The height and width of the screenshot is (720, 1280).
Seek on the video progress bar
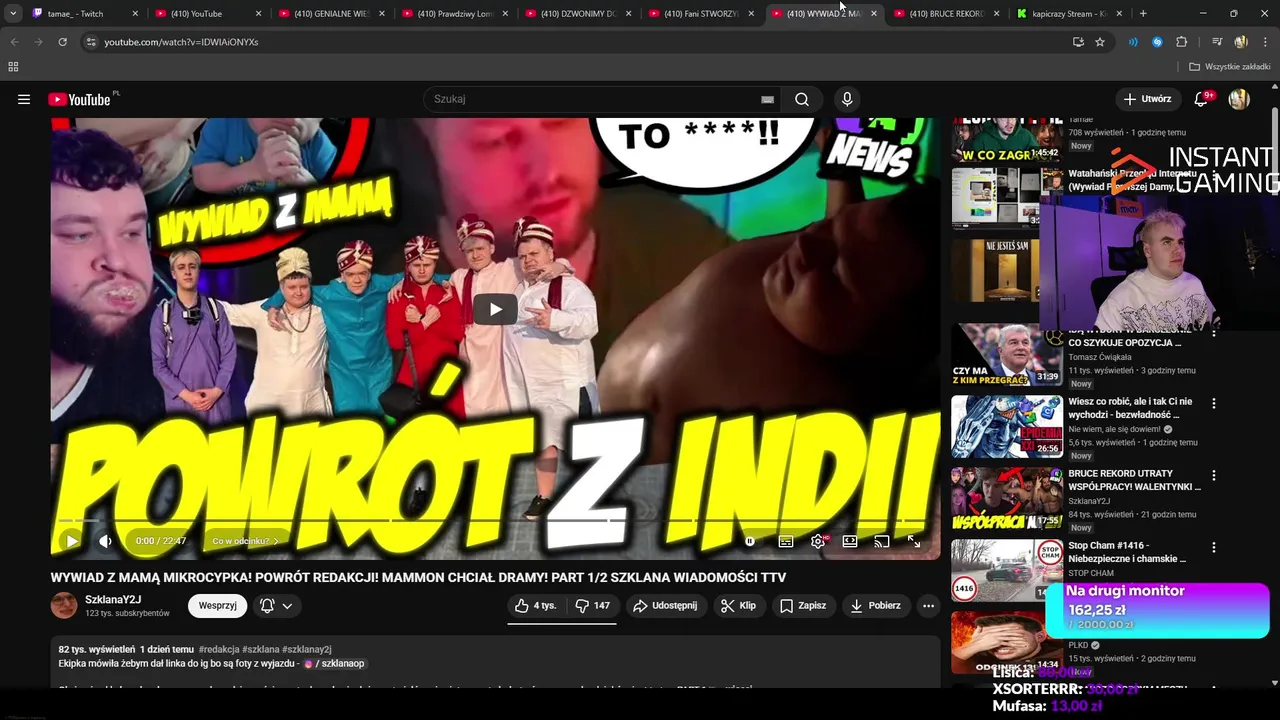tap(495, 521)
